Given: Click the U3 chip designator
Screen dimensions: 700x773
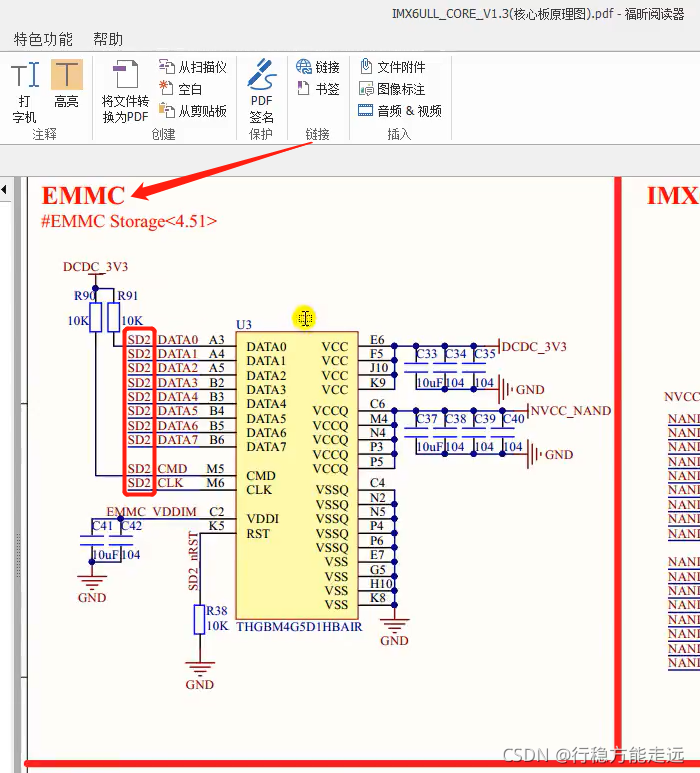Looking at the screenshot, I should (244, 324).
